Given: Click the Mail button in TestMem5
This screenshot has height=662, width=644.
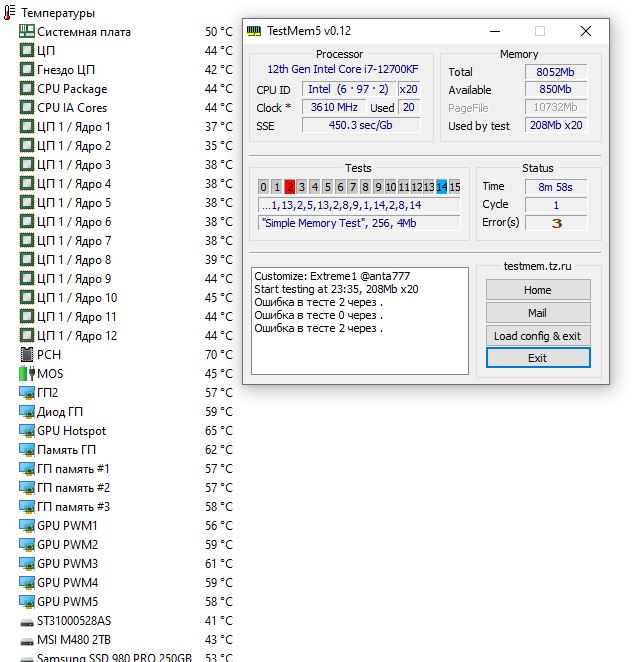Looking at the screenshot, I should click(538, 313).
